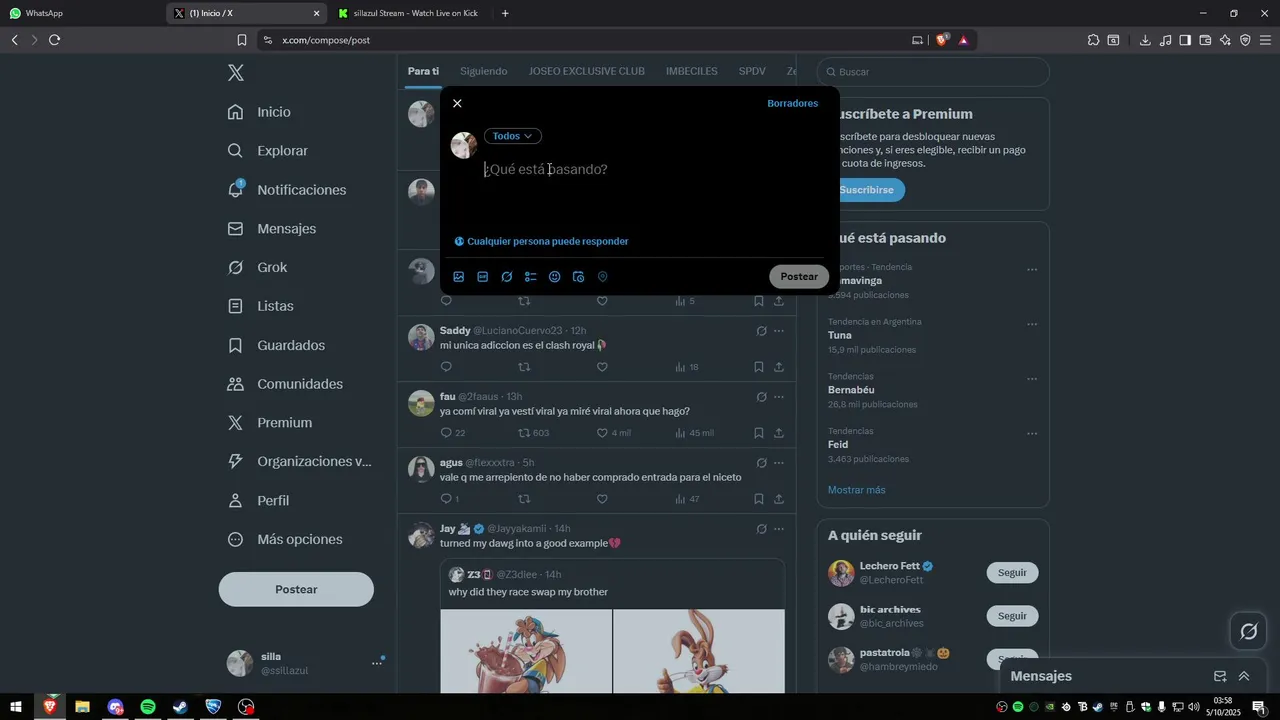Viewport: 1280px width, 720px height.
Task: Enhance post with Grok icon in composer
Action: 507,277
